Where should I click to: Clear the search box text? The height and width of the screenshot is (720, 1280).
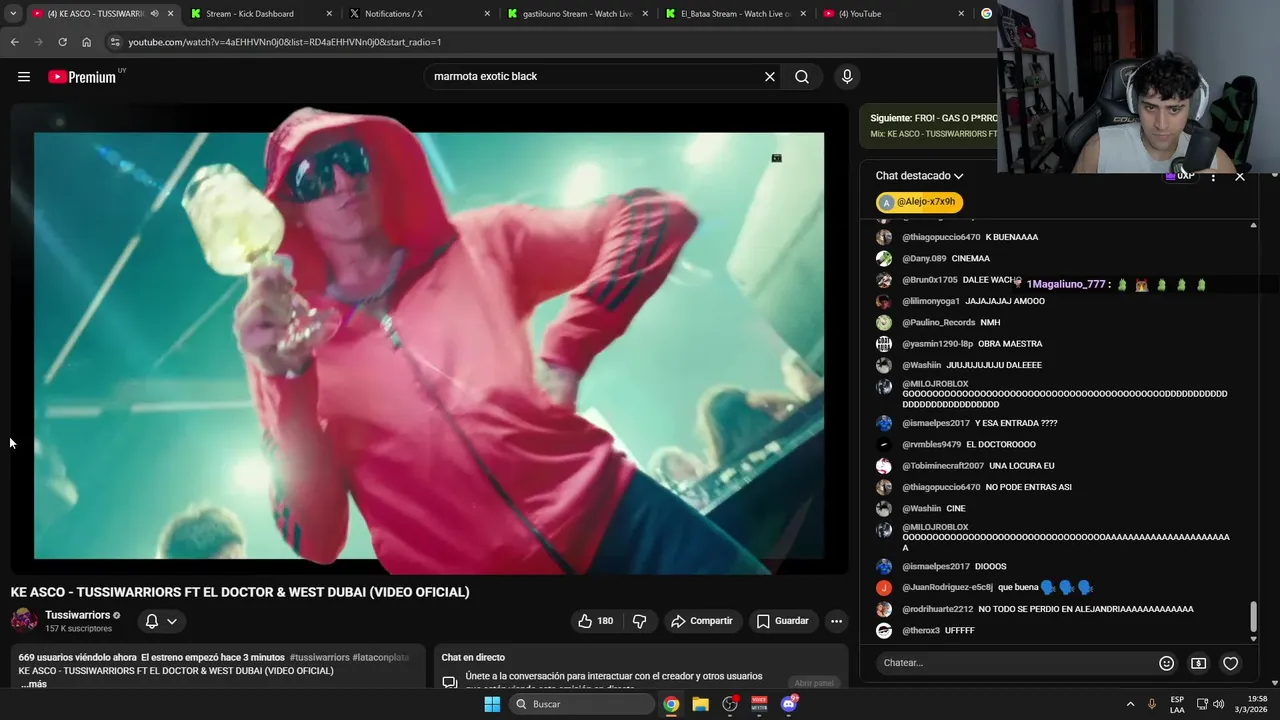770,77
